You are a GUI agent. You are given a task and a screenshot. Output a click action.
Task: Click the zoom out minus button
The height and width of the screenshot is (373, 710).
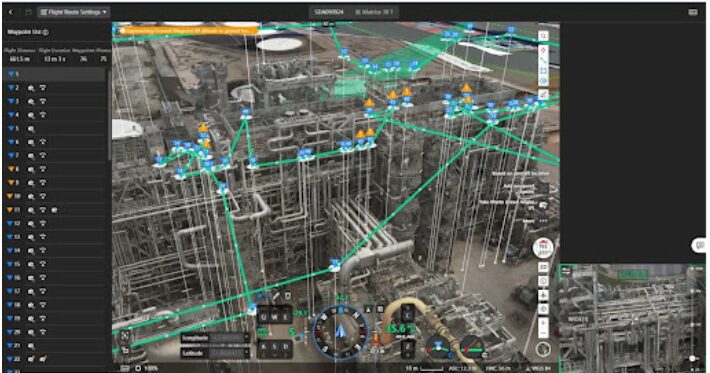(543, 334)
